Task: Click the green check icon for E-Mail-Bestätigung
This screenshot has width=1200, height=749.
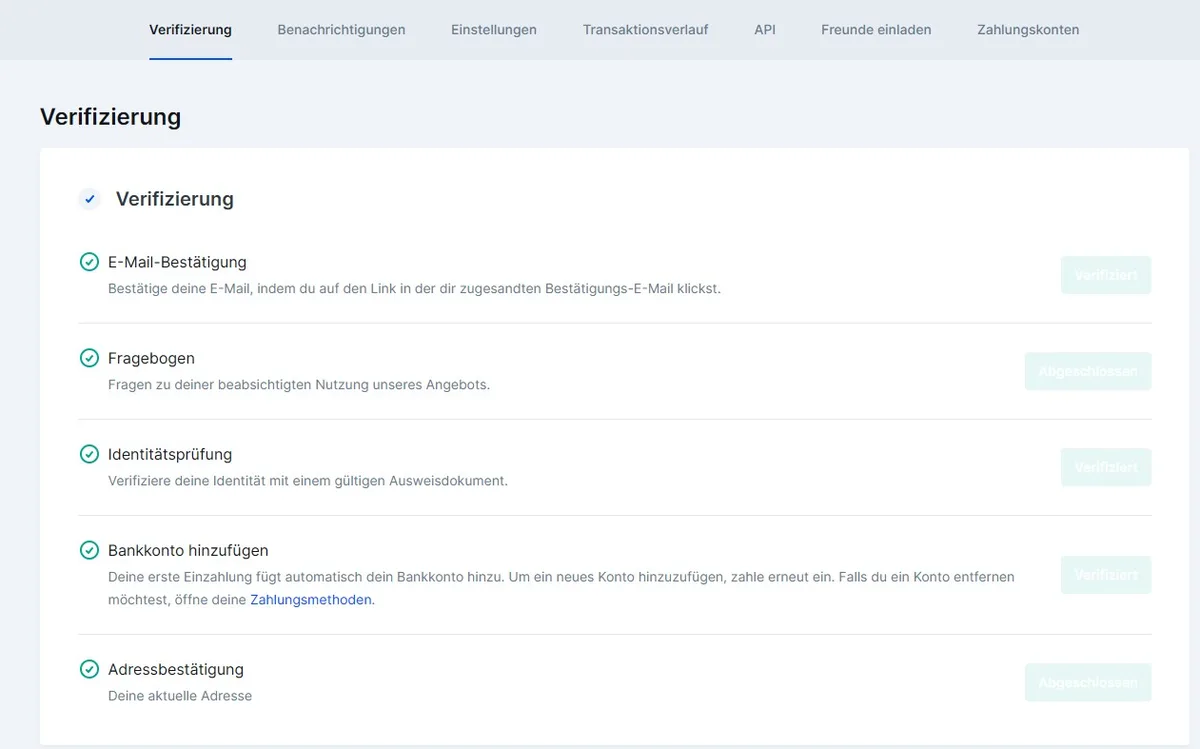Action: pyautogui.click(x=90, y=262)
